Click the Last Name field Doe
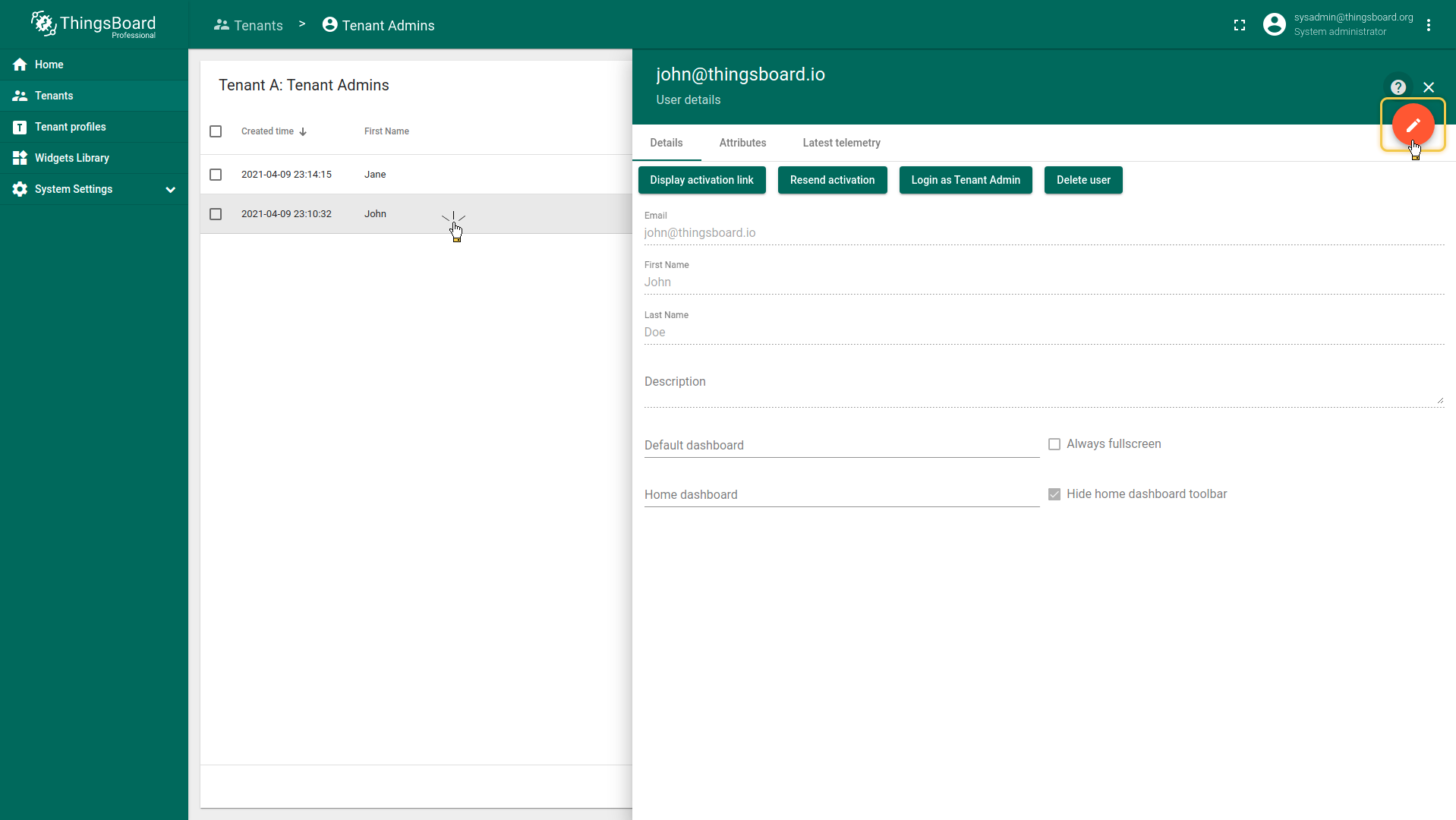This screenshot has width=1456, height=820. [1044, 333]
